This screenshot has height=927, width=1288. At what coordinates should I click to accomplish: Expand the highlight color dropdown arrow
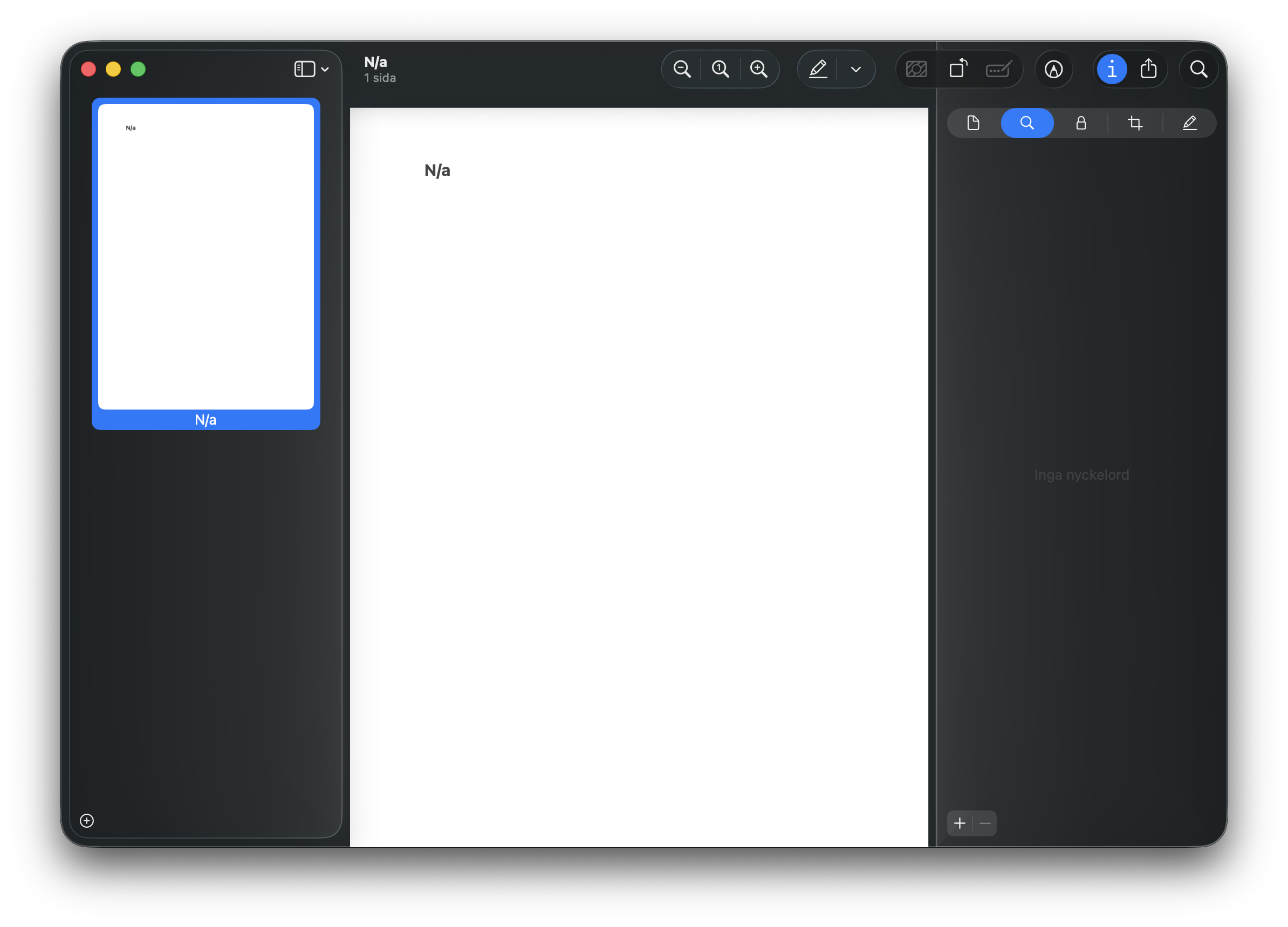click(x=856, y=69)
